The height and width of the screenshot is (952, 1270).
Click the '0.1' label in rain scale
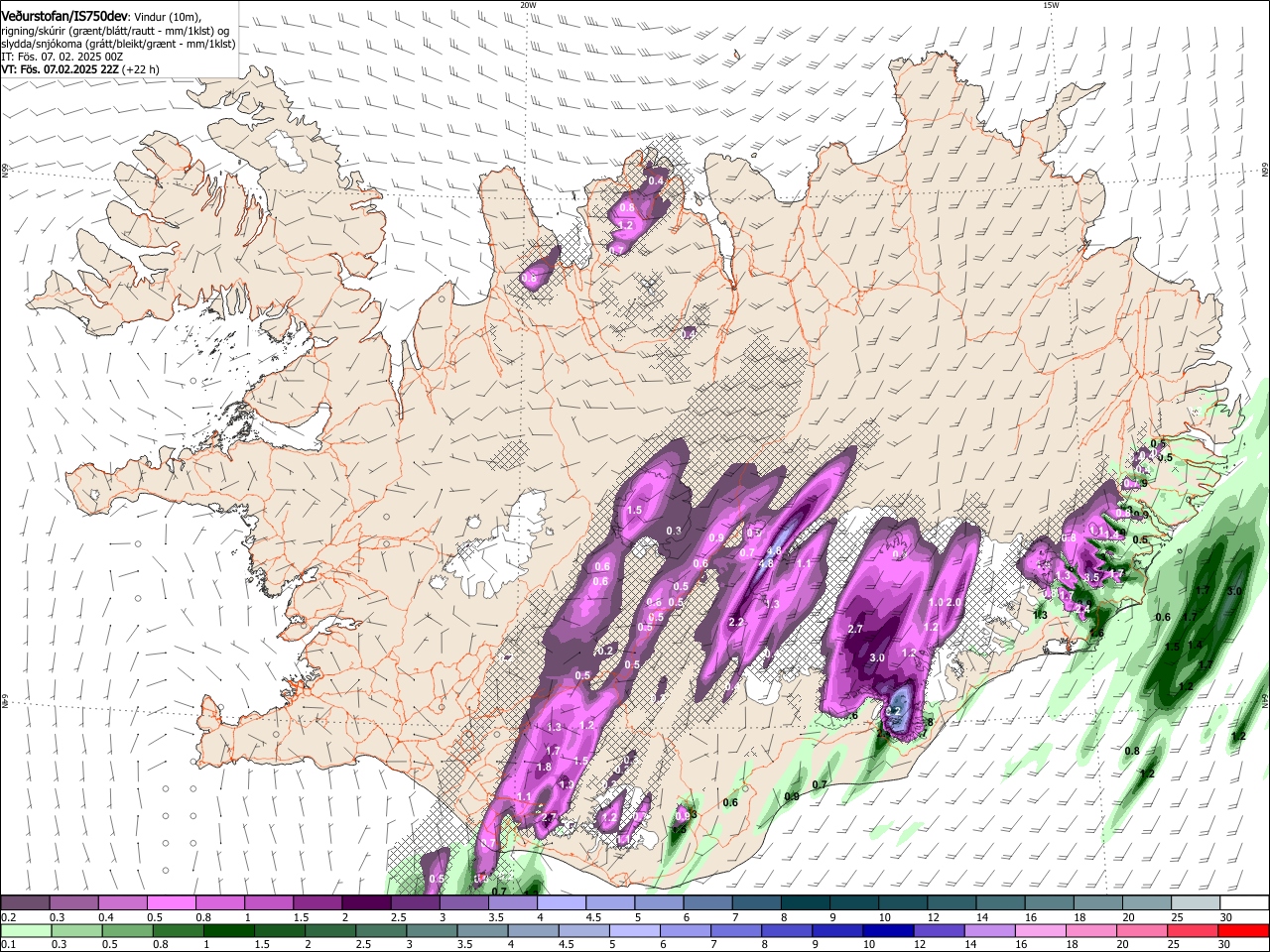(x=8, y=945)
